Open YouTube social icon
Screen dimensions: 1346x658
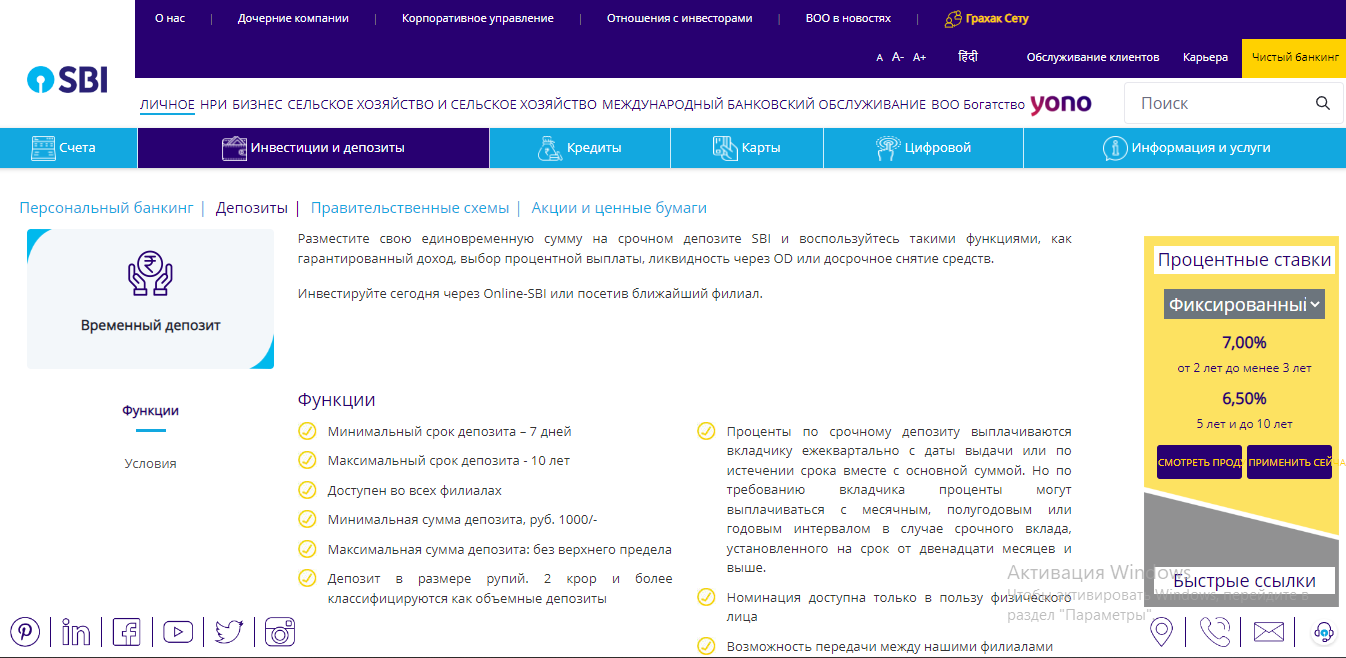click(178, 632)
